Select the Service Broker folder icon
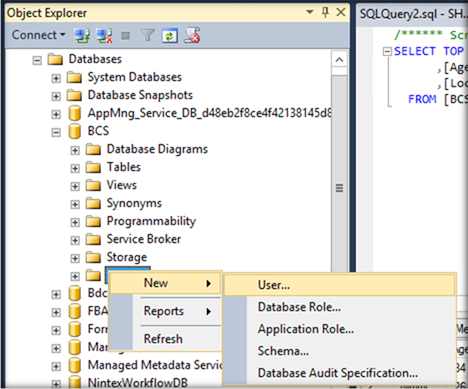 tap(93, 239)
